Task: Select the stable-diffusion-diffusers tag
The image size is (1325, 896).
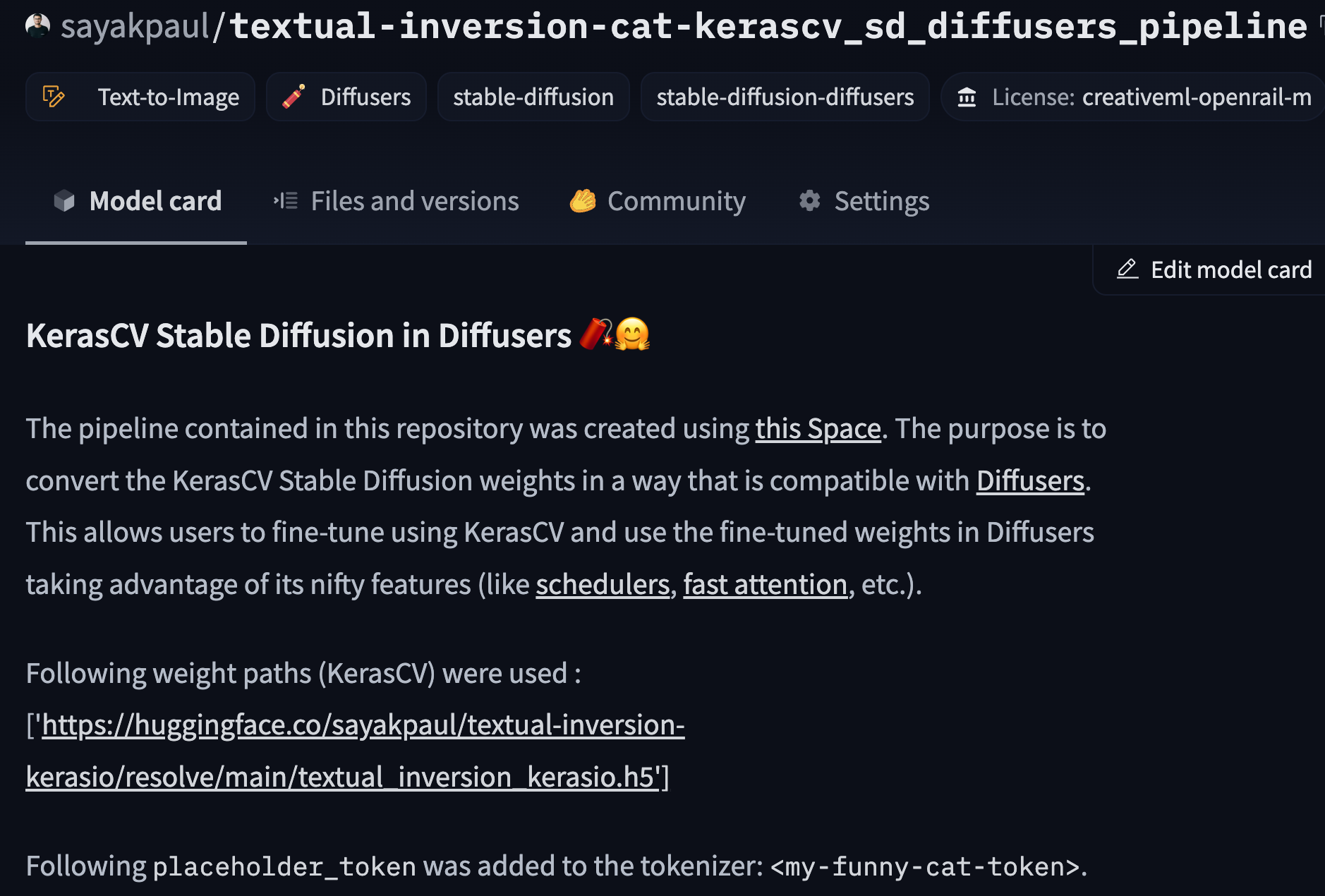Action: (x=785, y=97)
